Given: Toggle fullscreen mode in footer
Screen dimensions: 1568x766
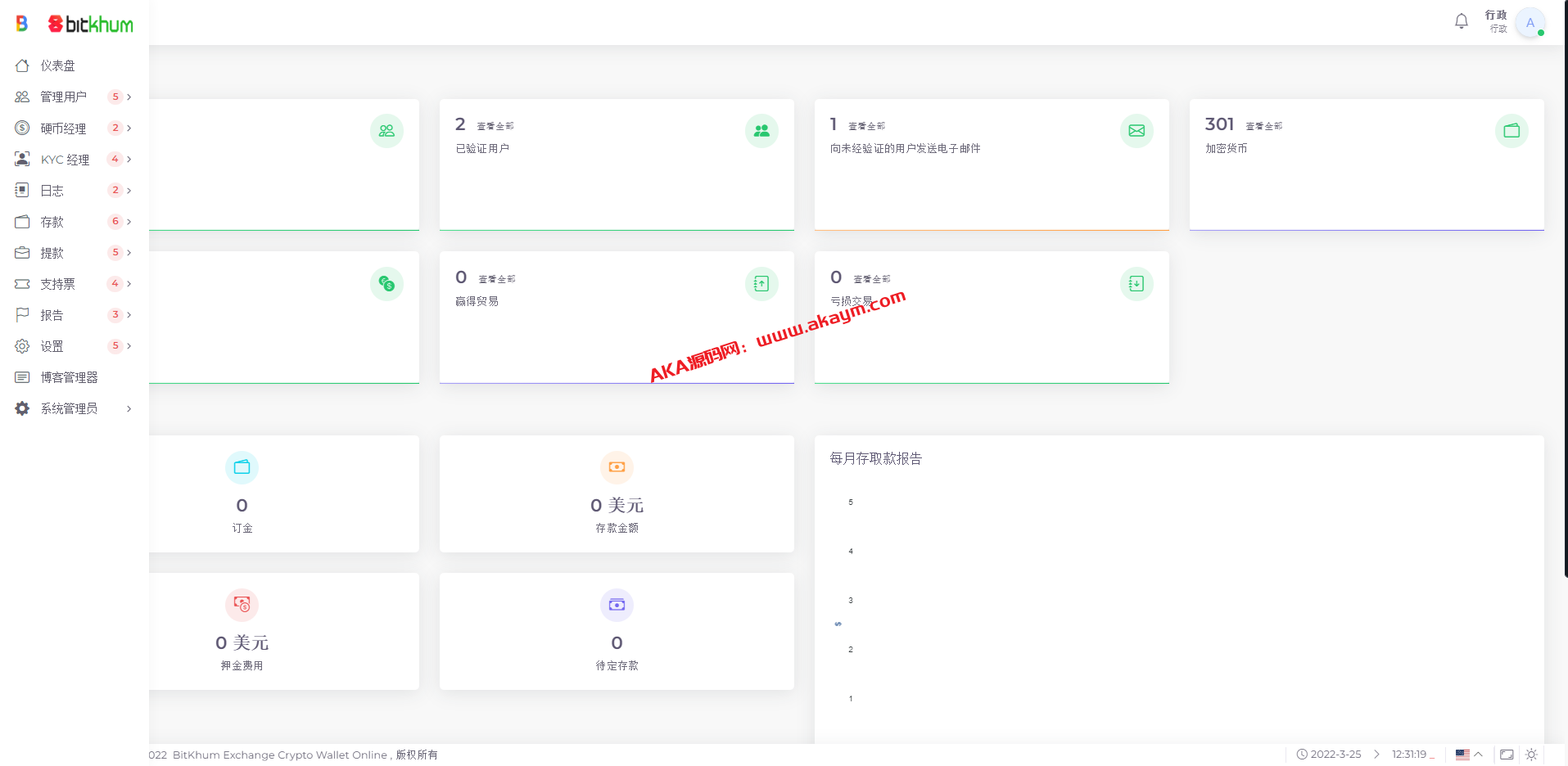Looking at the screenshot, I should tap(1507, 755).
